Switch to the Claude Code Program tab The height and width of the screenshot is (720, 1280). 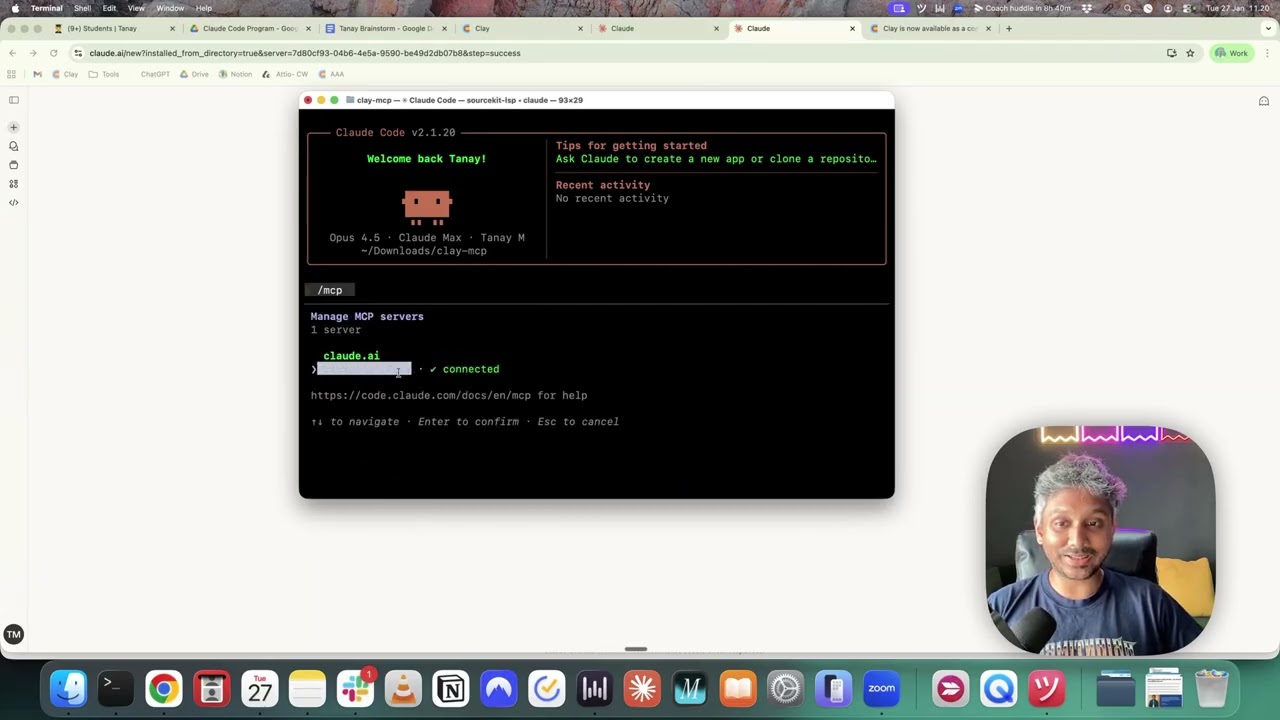pyautogui.click(x=250, y=28)
